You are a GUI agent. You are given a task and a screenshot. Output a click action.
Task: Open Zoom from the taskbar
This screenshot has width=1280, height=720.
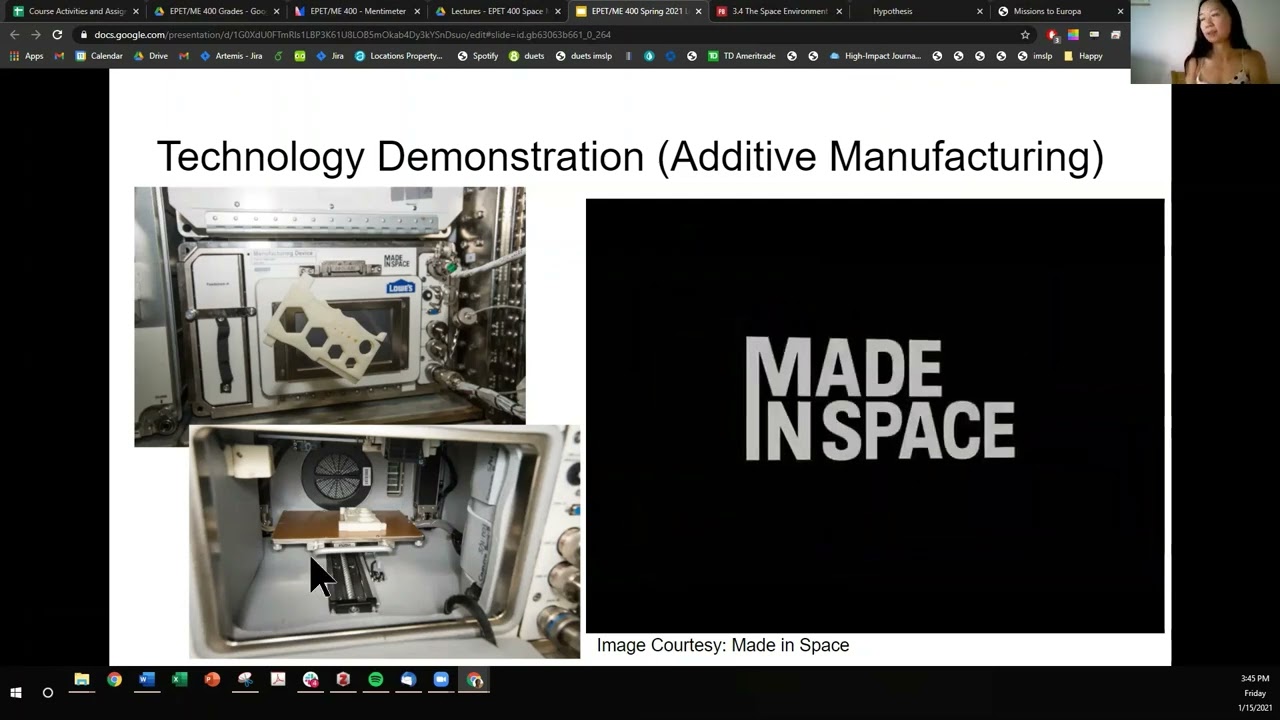(441, 680)
